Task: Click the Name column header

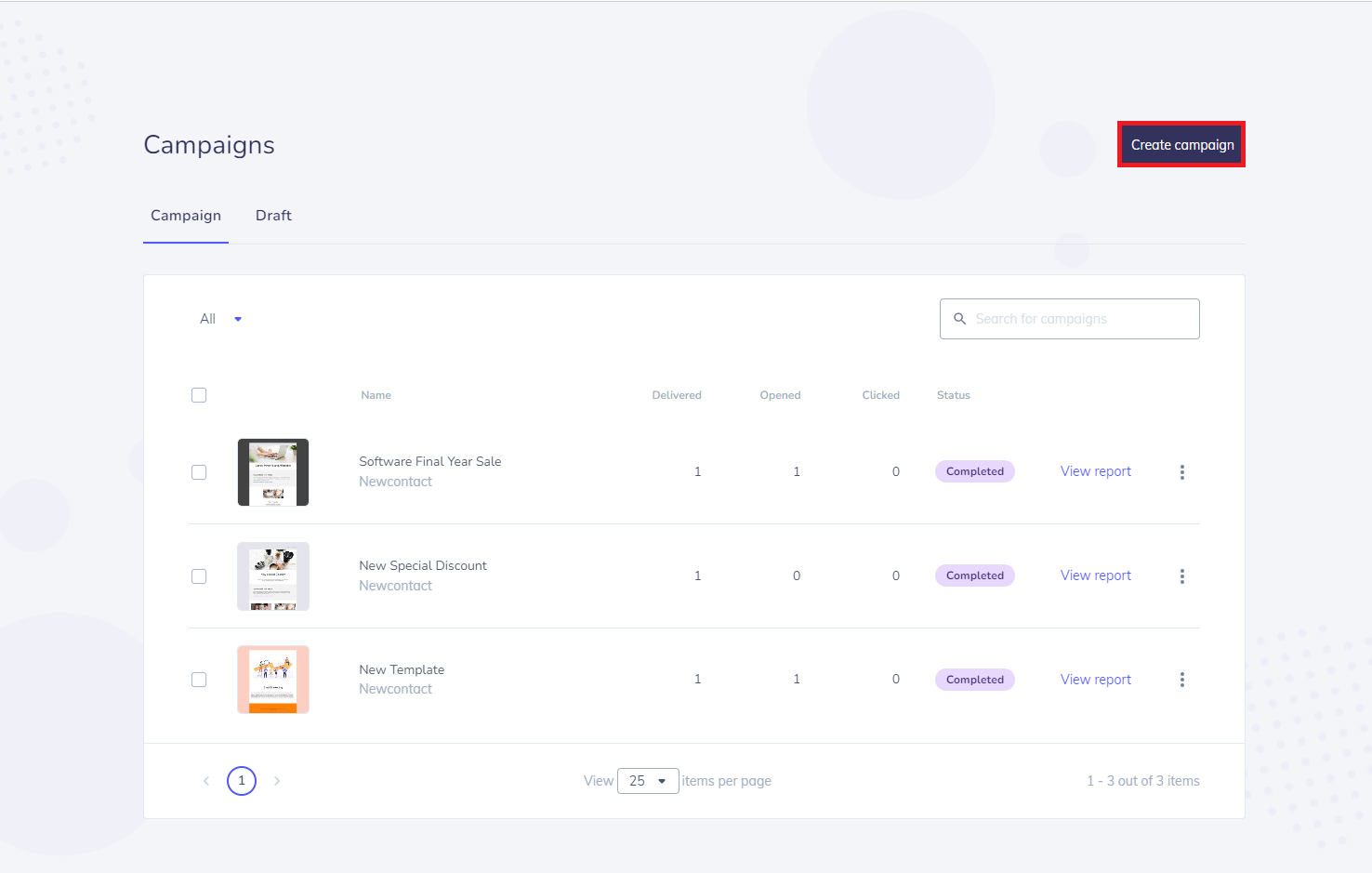Action: pyautogui.click(x=376, y=395)
